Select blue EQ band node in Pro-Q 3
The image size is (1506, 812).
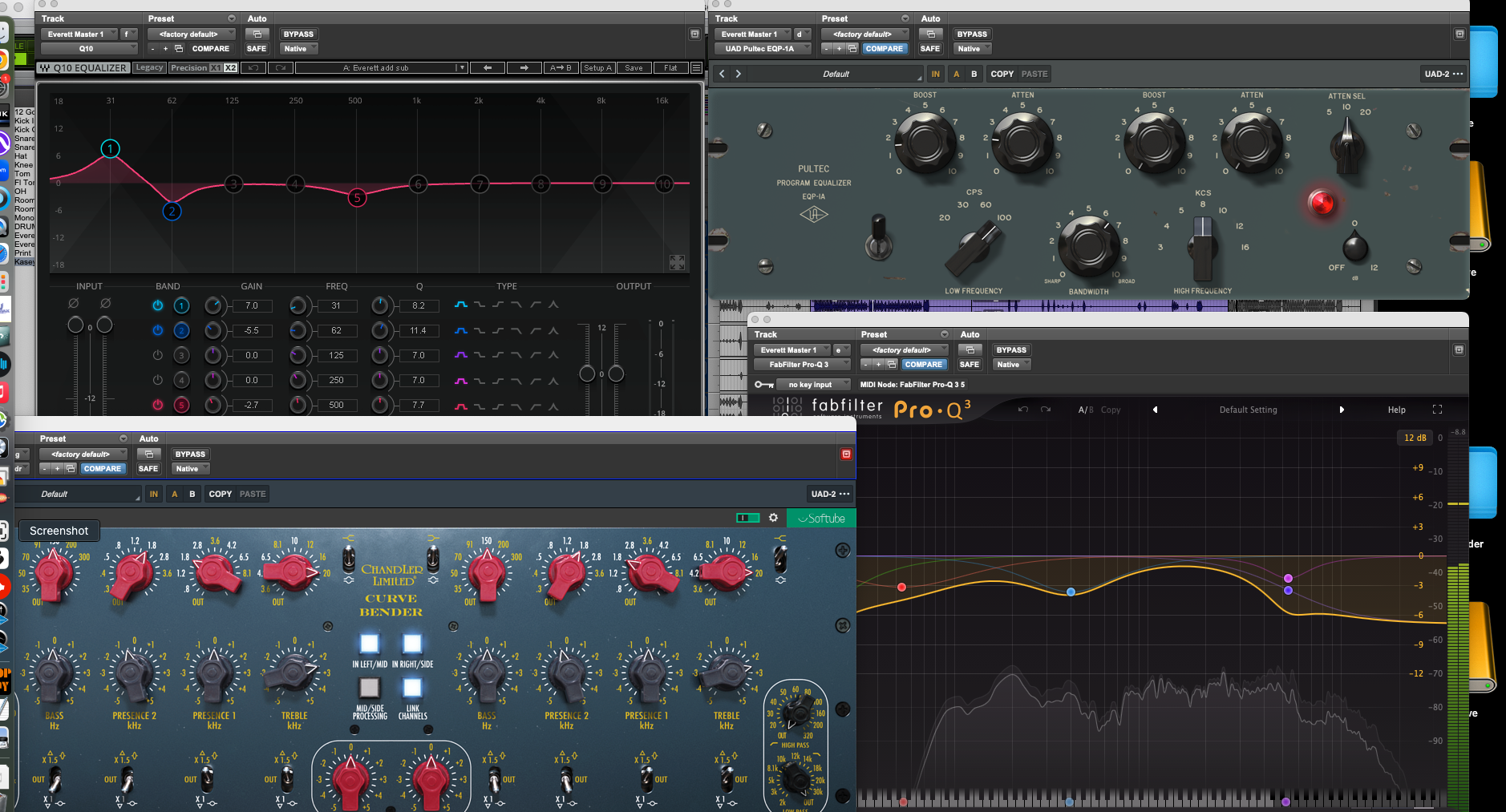point(1071,592)
